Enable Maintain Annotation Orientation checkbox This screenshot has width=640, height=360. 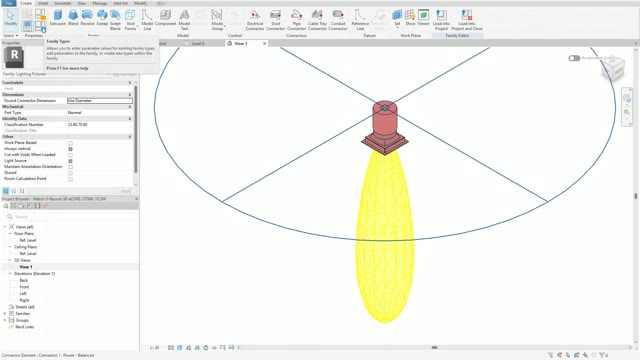click(x=70, y=167)
